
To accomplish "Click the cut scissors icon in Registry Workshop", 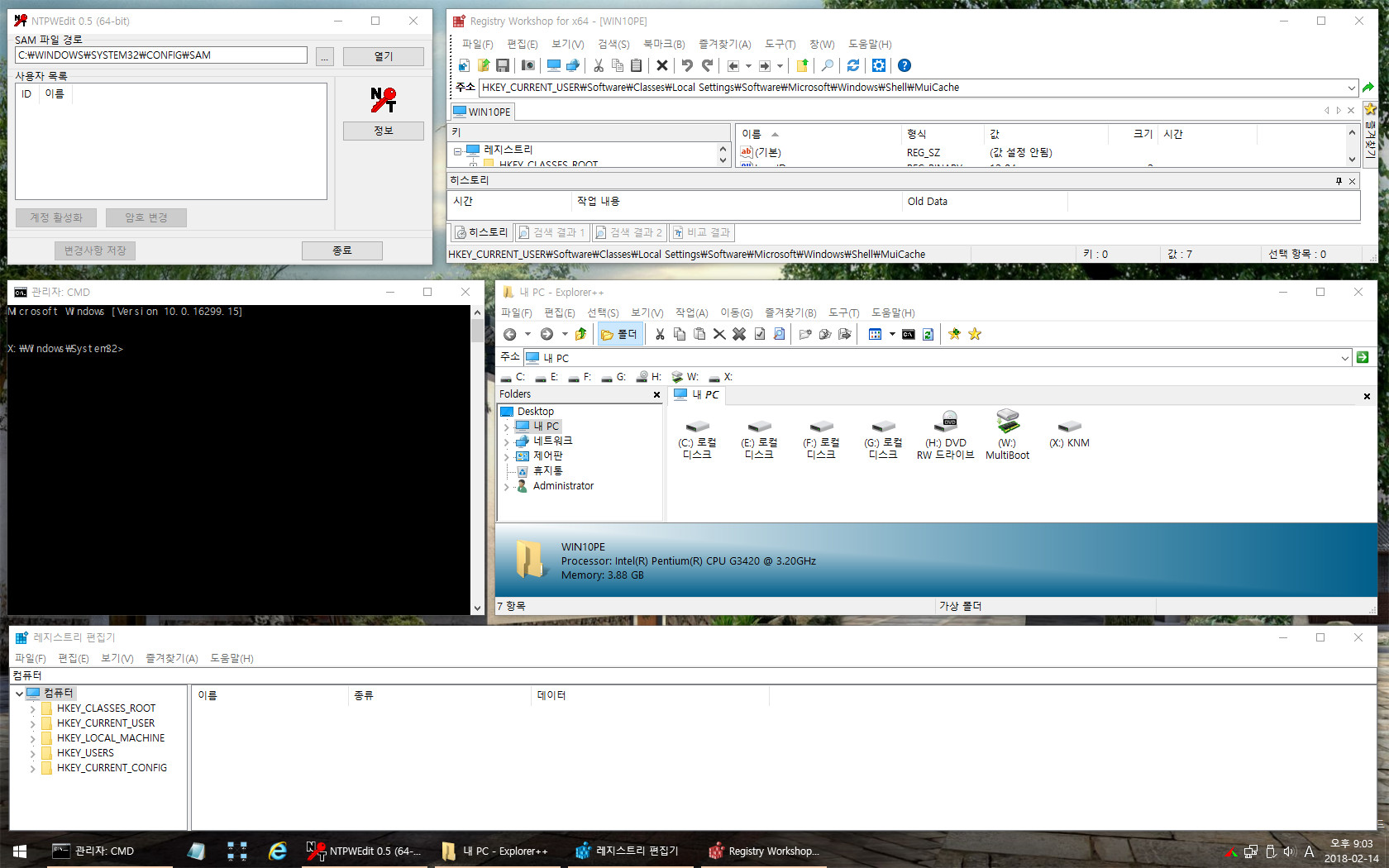I will (599, 65).
